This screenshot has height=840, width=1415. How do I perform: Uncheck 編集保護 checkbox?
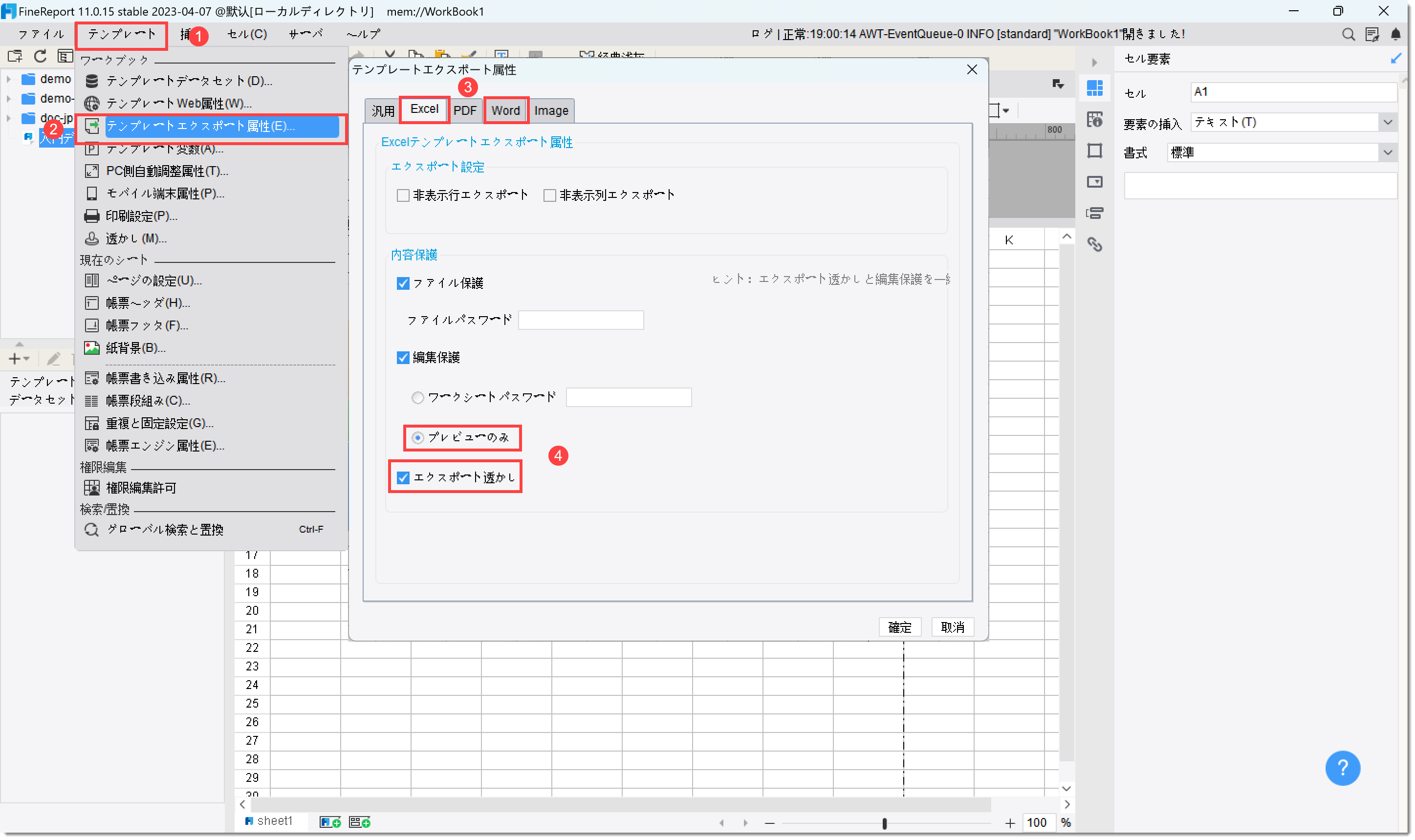click(x=403, y=358)
